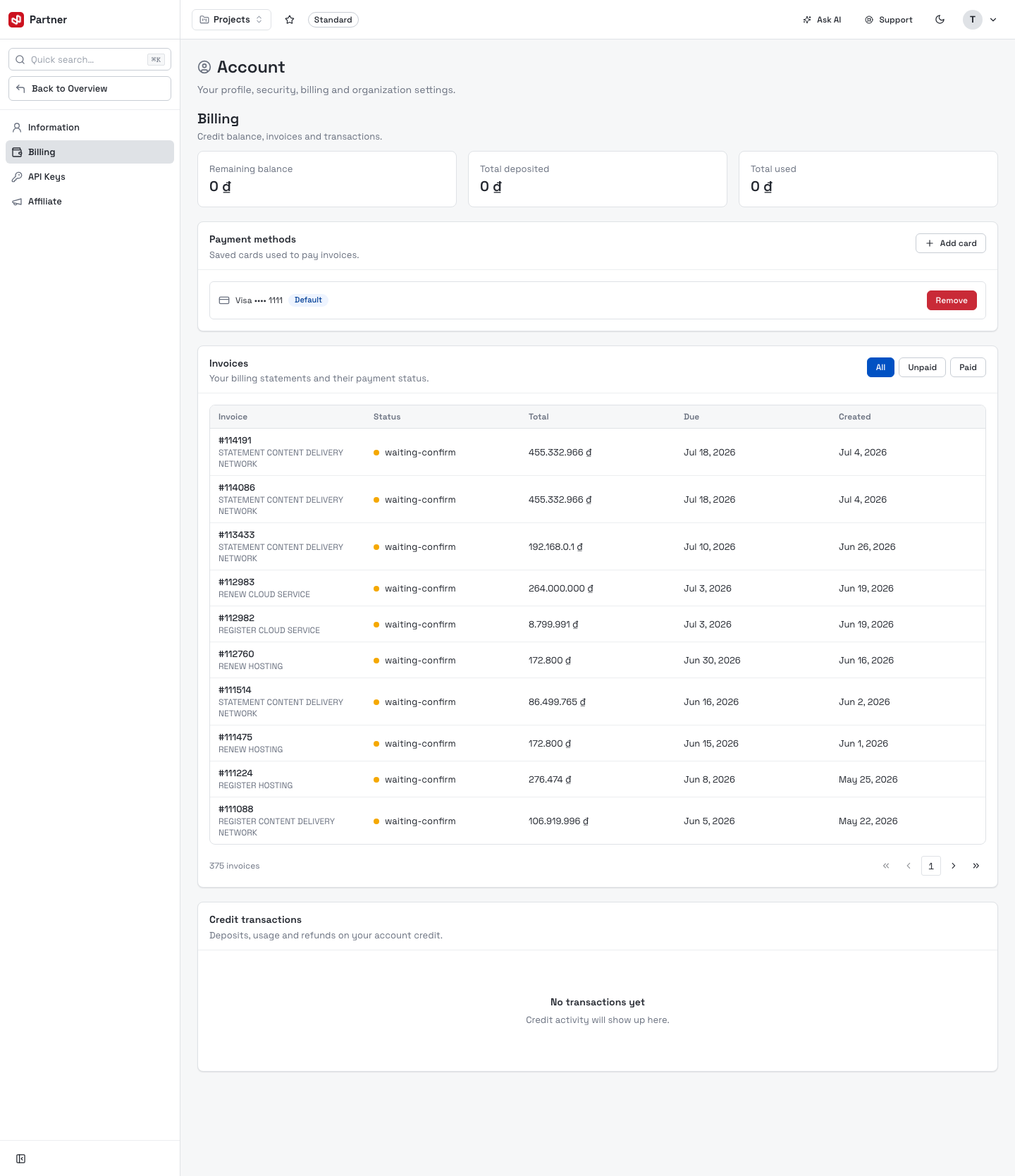Focus the Quick search field
This screenshot has width=1015, height=1176.
click(x=90, y=59)
